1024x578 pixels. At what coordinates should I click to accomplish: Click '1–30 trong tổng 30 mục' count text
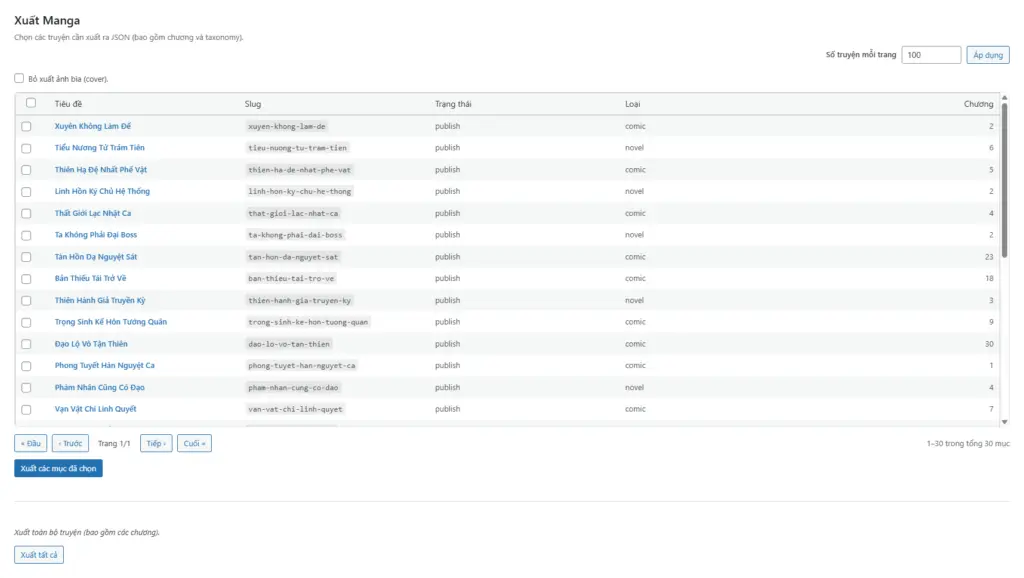tap(968, 443)
